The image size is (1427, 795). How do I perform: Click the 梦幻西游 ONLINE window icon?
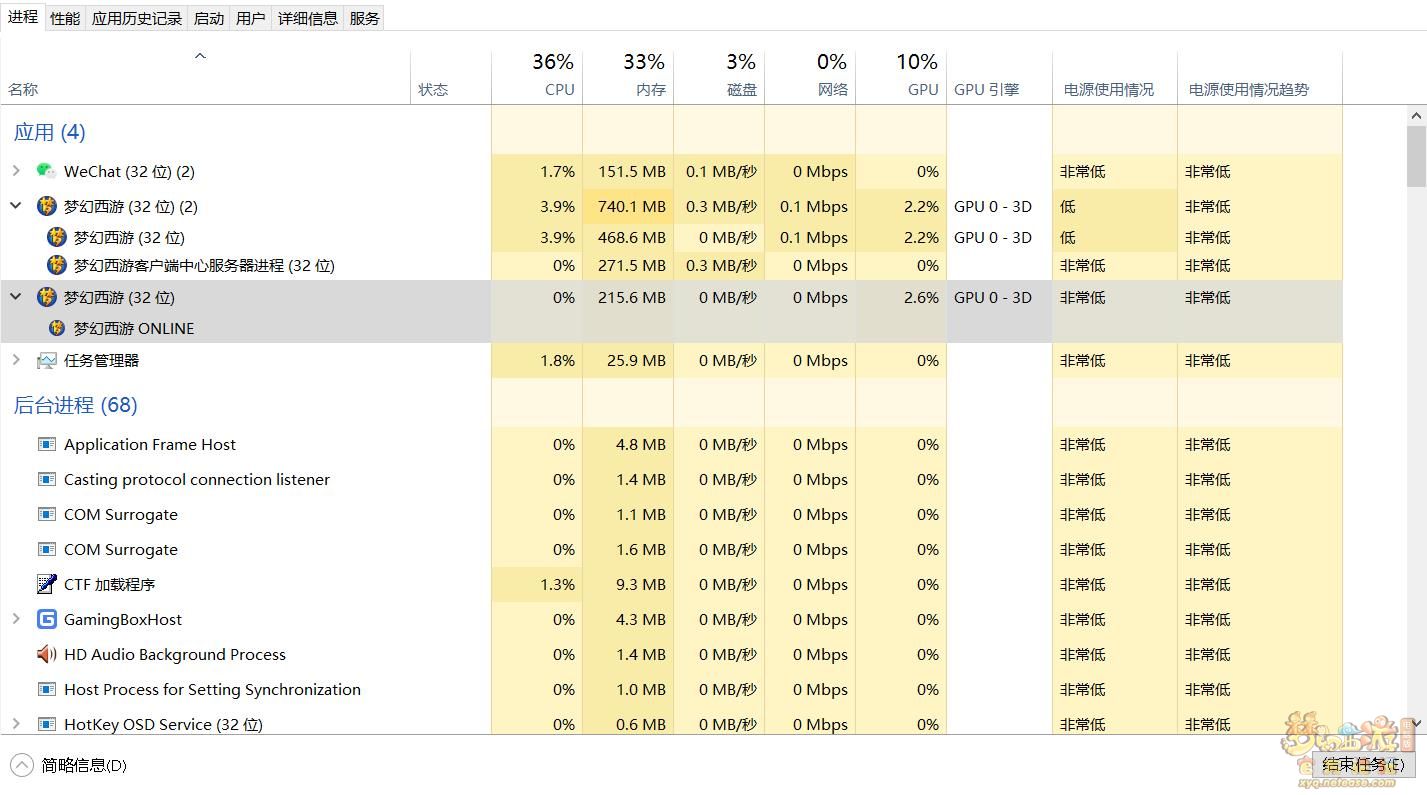57,328
